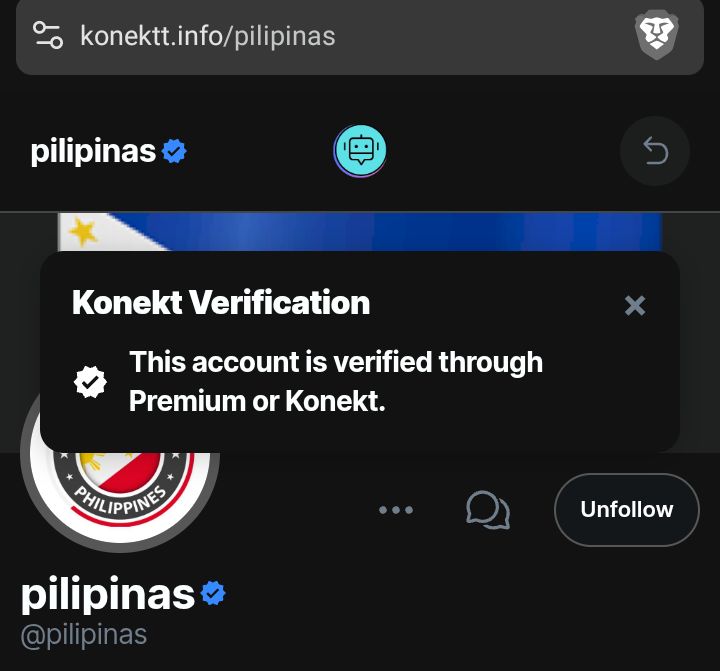Click the @pilipinas handle
720x671 pixels.
point(84,636)
